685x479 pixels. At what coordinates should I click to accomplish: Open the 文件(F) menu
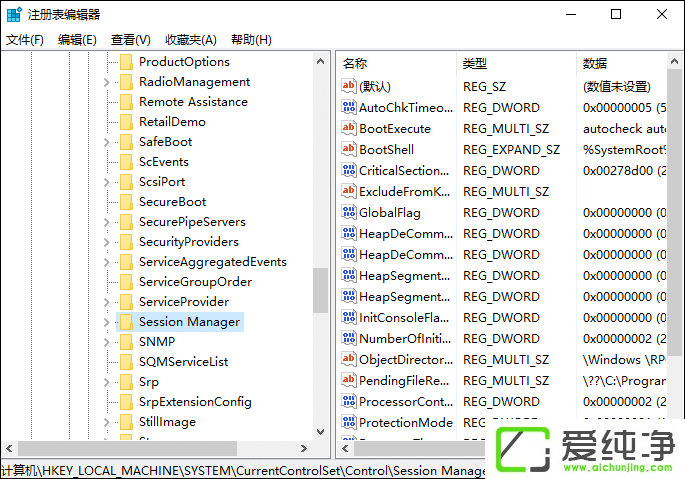(25, 40)
